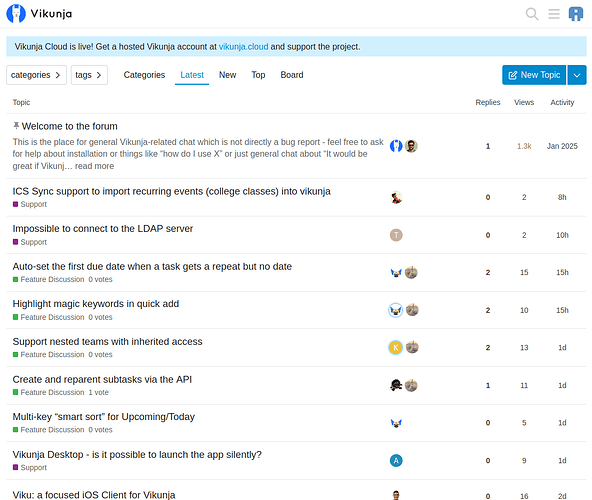Click poster avatar on ICS Sync topic
Viewport: 592px width, 500px height.
(x=396, y=197)
